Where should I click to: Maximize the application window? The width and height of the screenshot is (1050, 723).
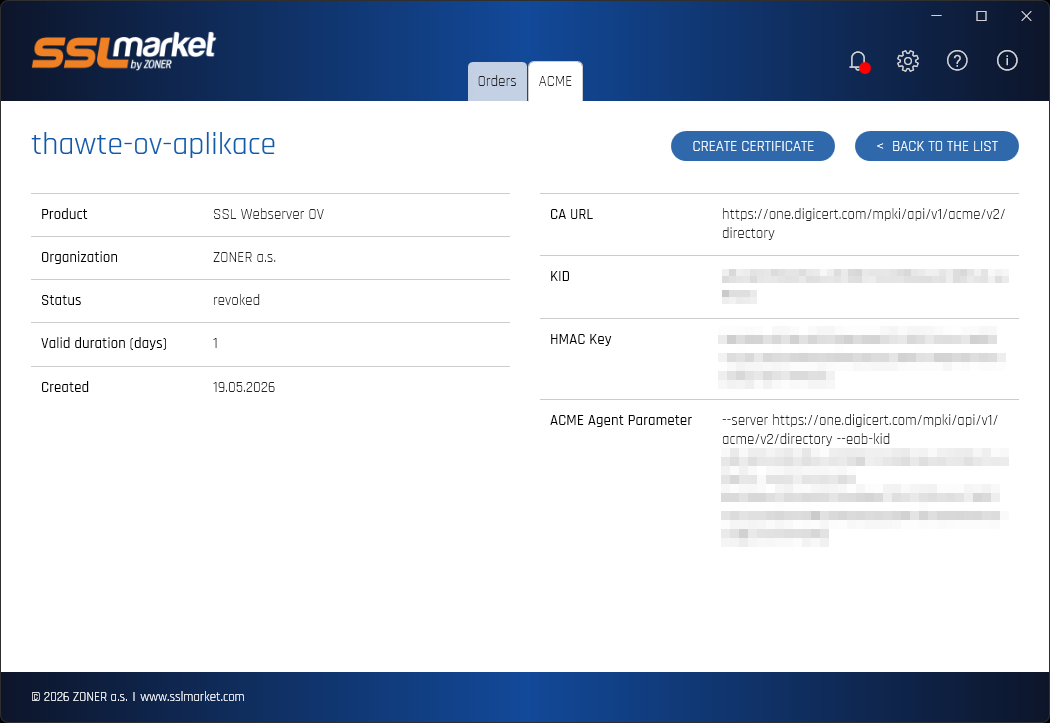click(x=981, y=15)
